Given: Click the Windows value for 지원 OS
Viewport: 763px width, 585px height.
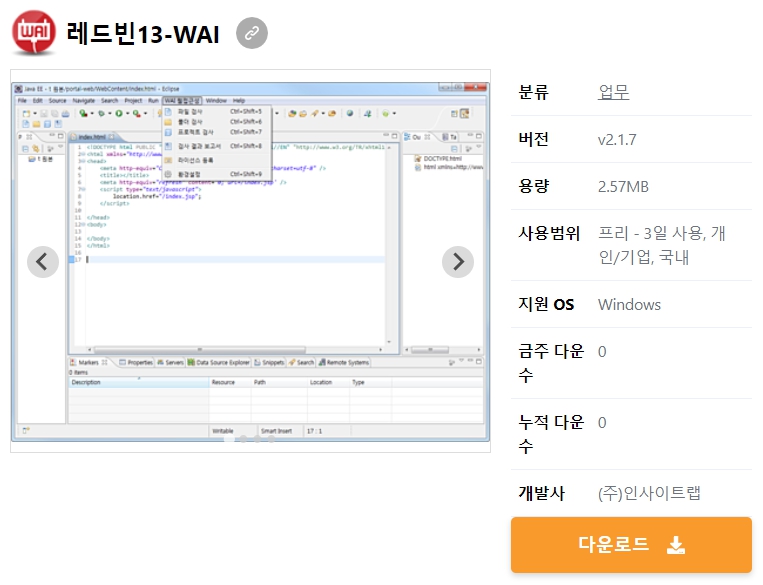Looking at the screenshot, I should click(629, 305).
